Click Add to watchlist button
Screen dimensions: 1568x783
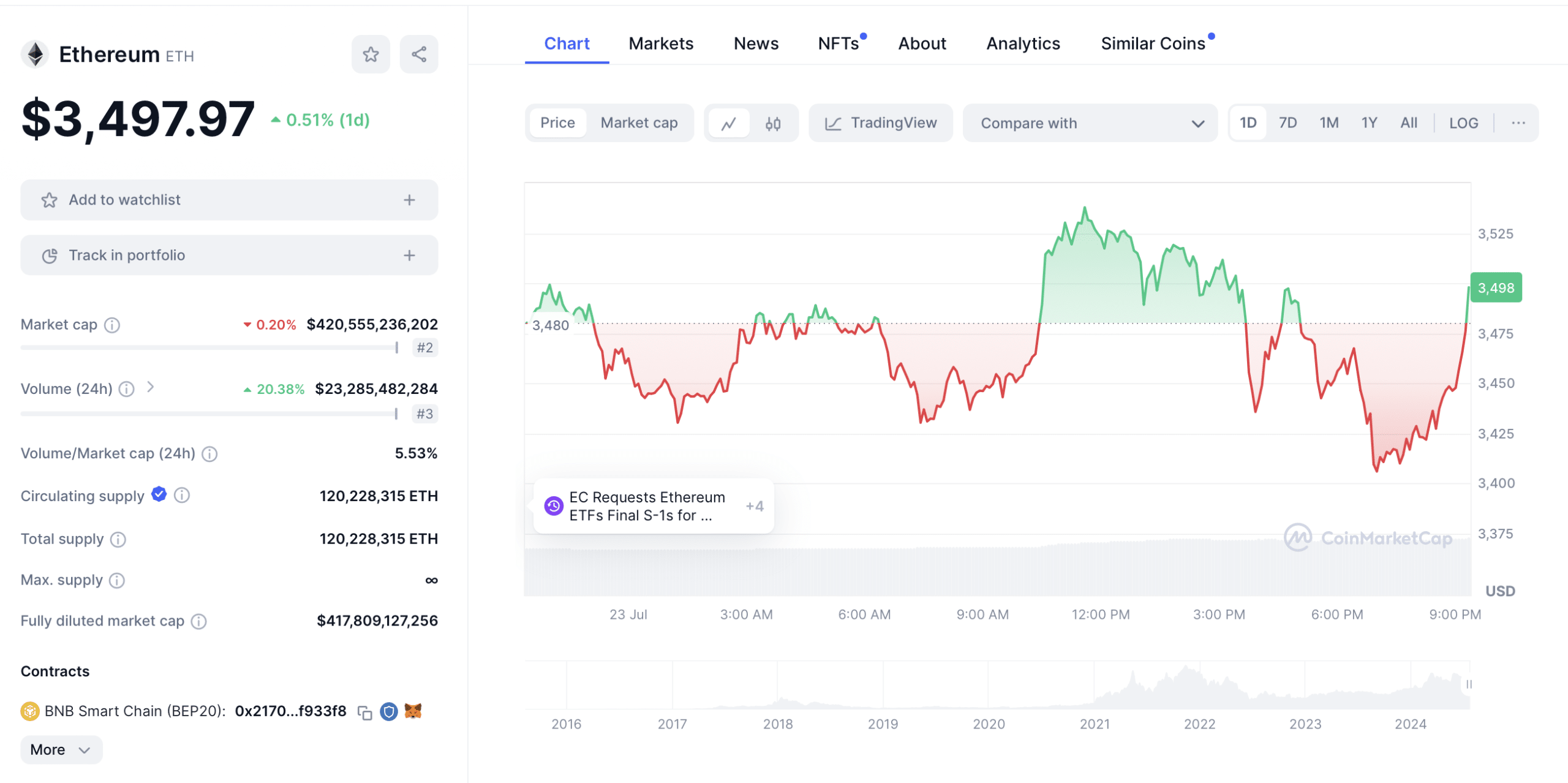(229, 200)
